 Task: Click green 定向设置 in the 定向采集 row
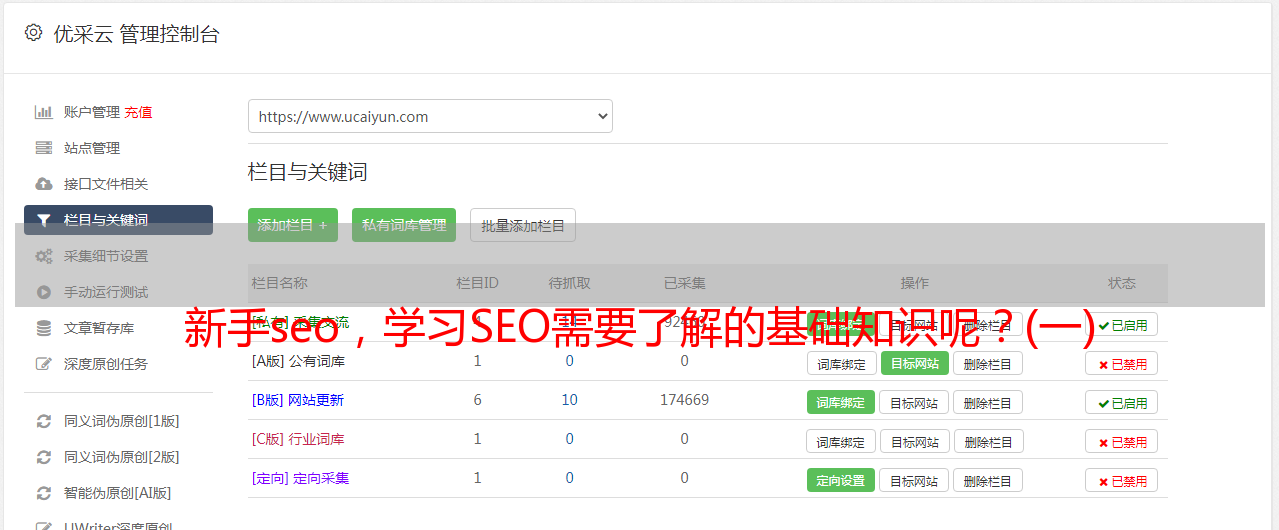click(841, 480)
